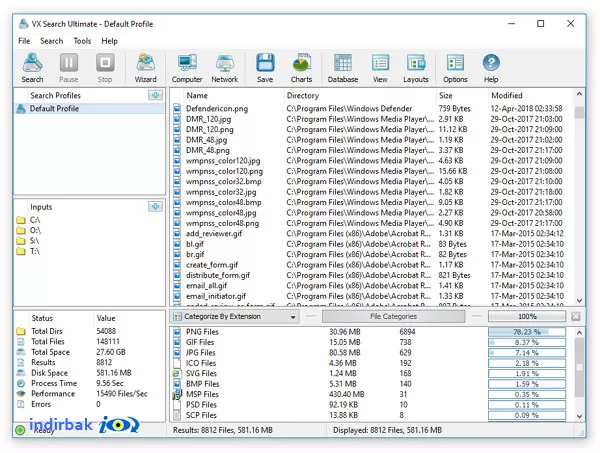Click the icon beside PNG Files category
The height and width of the screenshot is (453, 600).
177,332
